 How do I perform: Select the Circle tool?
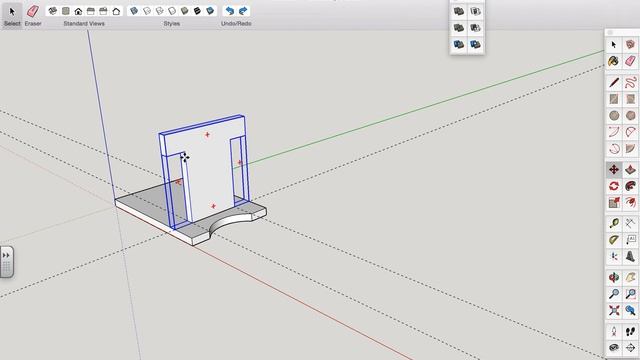click(x=614, y=116)
